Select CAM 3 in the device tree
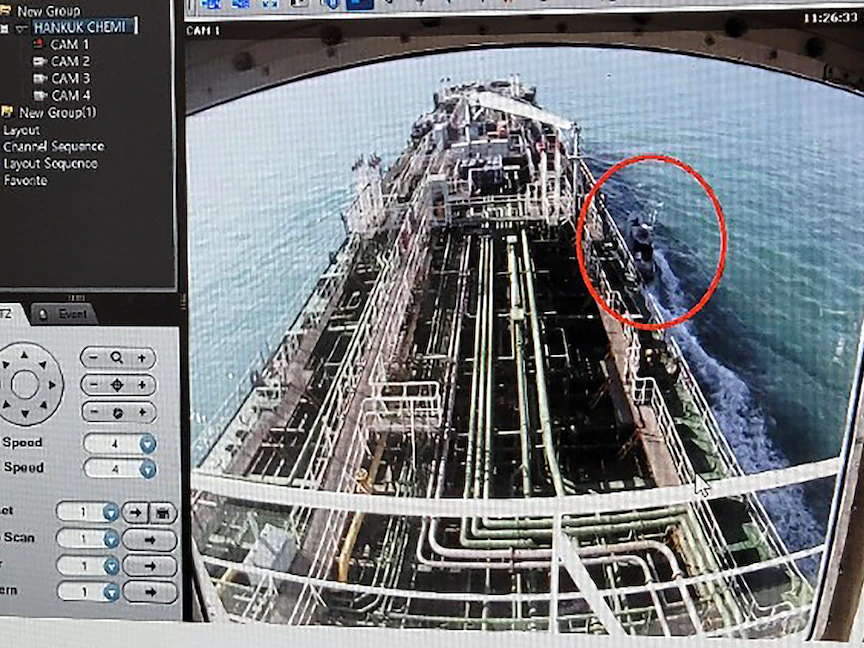 point(70,78)
